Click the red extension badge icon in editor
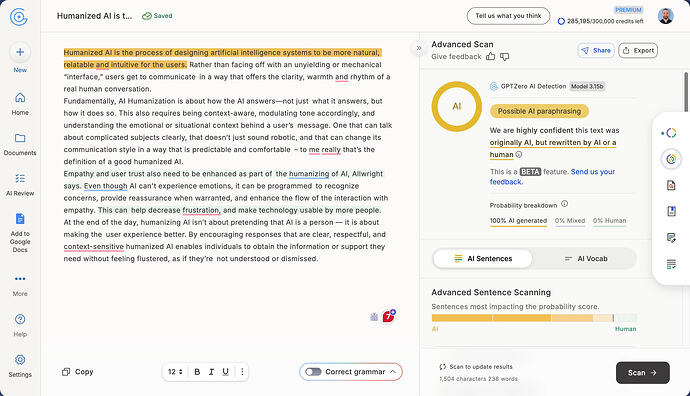 [389, 316]
